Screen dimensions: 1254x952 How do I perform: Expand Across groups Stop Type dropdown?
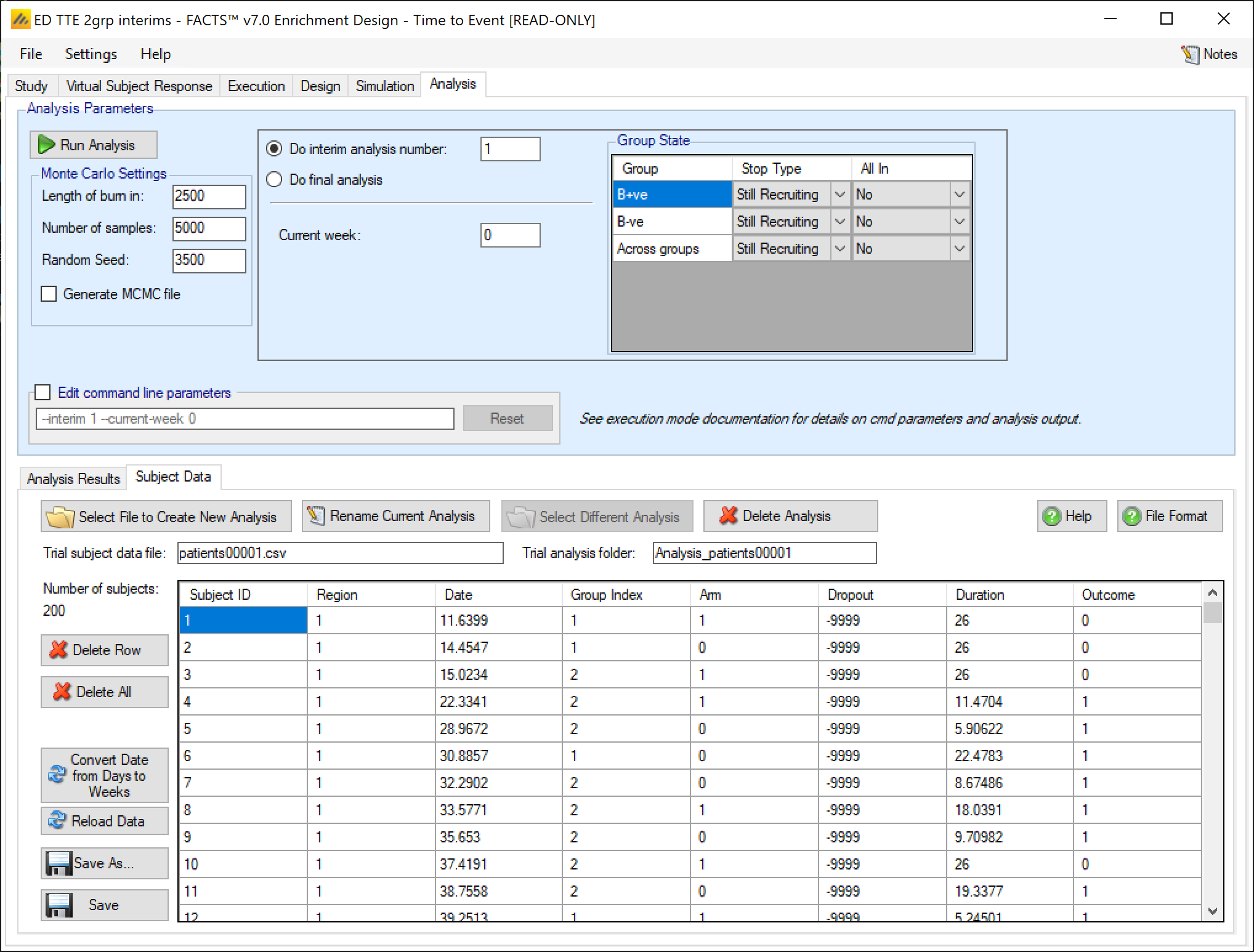click(x=839, y=249)
